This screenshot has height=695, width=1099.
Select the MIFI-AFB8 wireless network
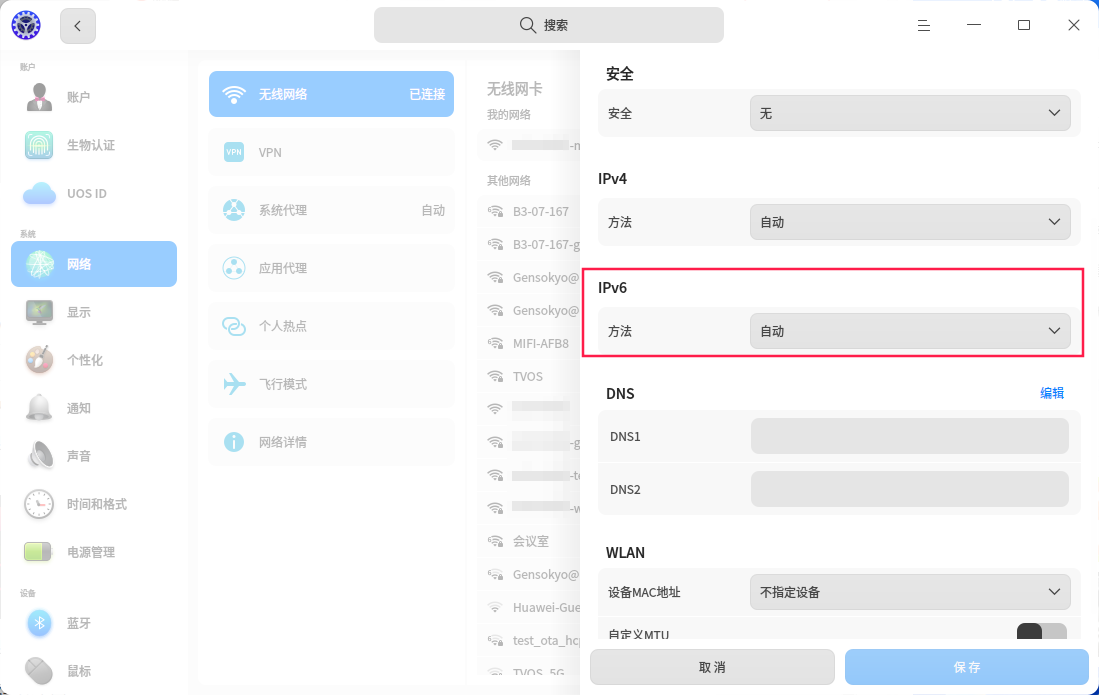coord(530,343)
